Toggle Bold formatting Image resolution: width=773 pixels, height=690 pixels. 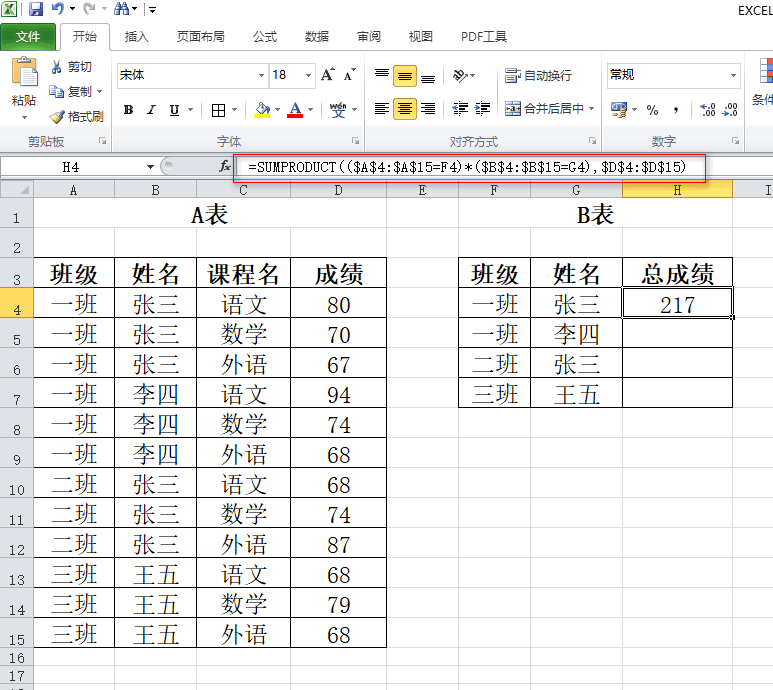(128, 110)
